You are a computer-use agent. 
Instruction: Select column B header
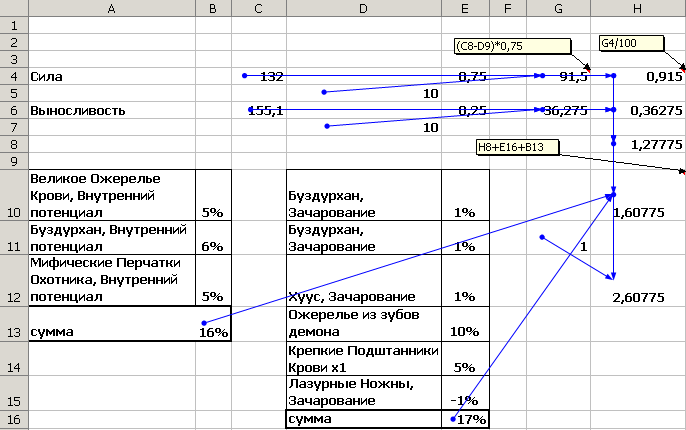[x=214, y=8]
